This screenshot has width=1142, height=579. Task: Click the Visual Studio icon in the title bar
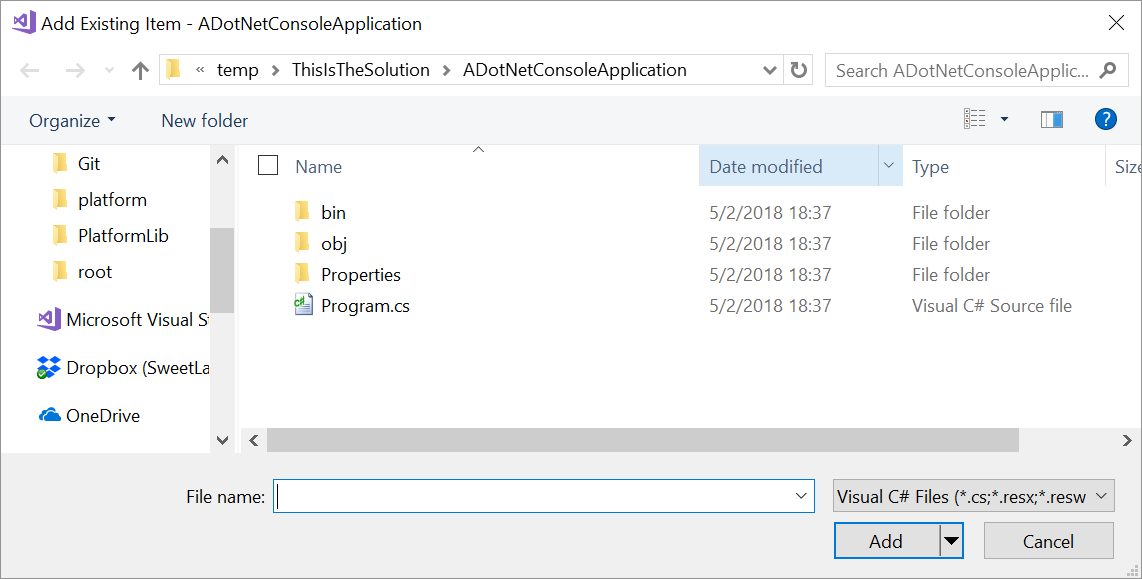pos(22,22)
